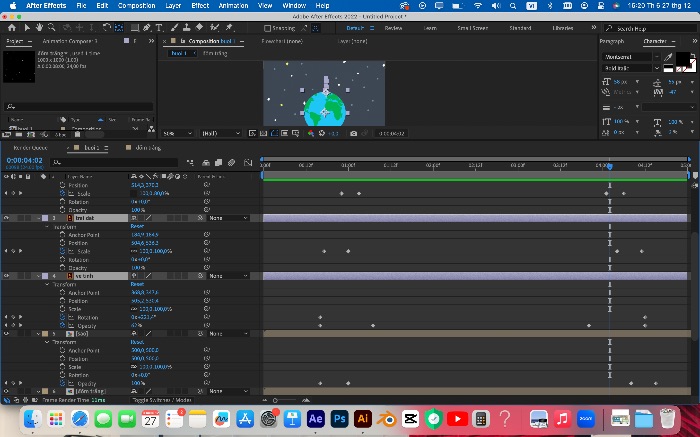The width and height of the screenshot is (700, 437).
Task: Click the Hide Shy Layers timeline icon
Action: [206, 163]
